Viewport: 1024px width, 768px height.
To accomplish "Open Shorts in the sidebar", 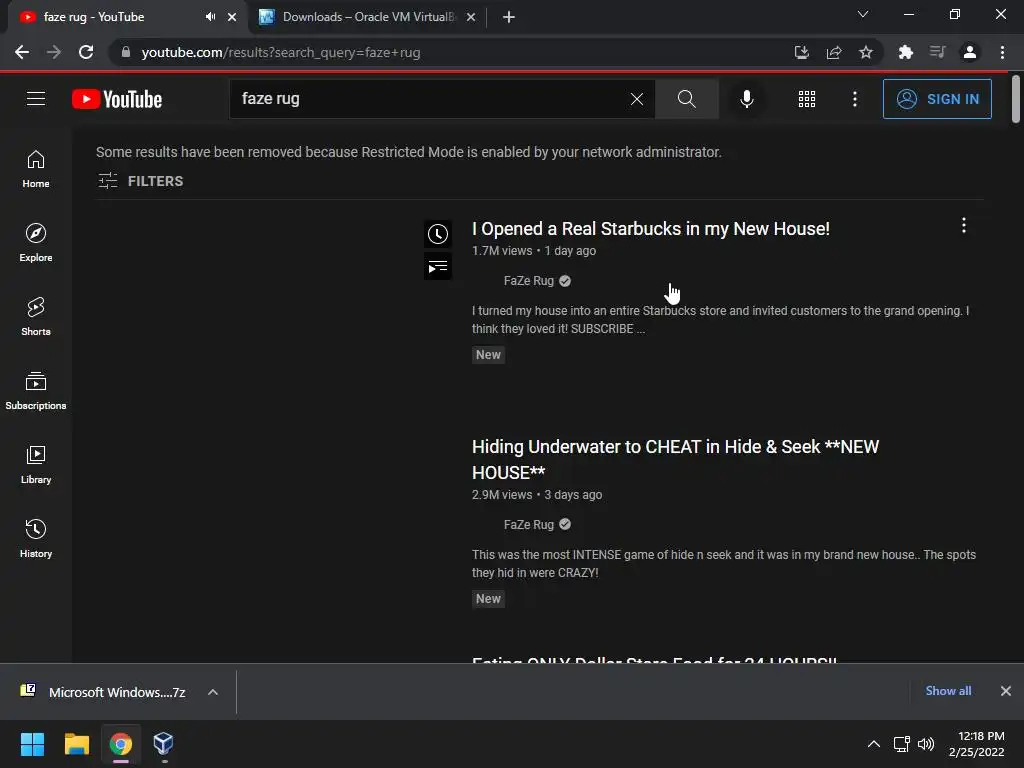I will 36,317.
